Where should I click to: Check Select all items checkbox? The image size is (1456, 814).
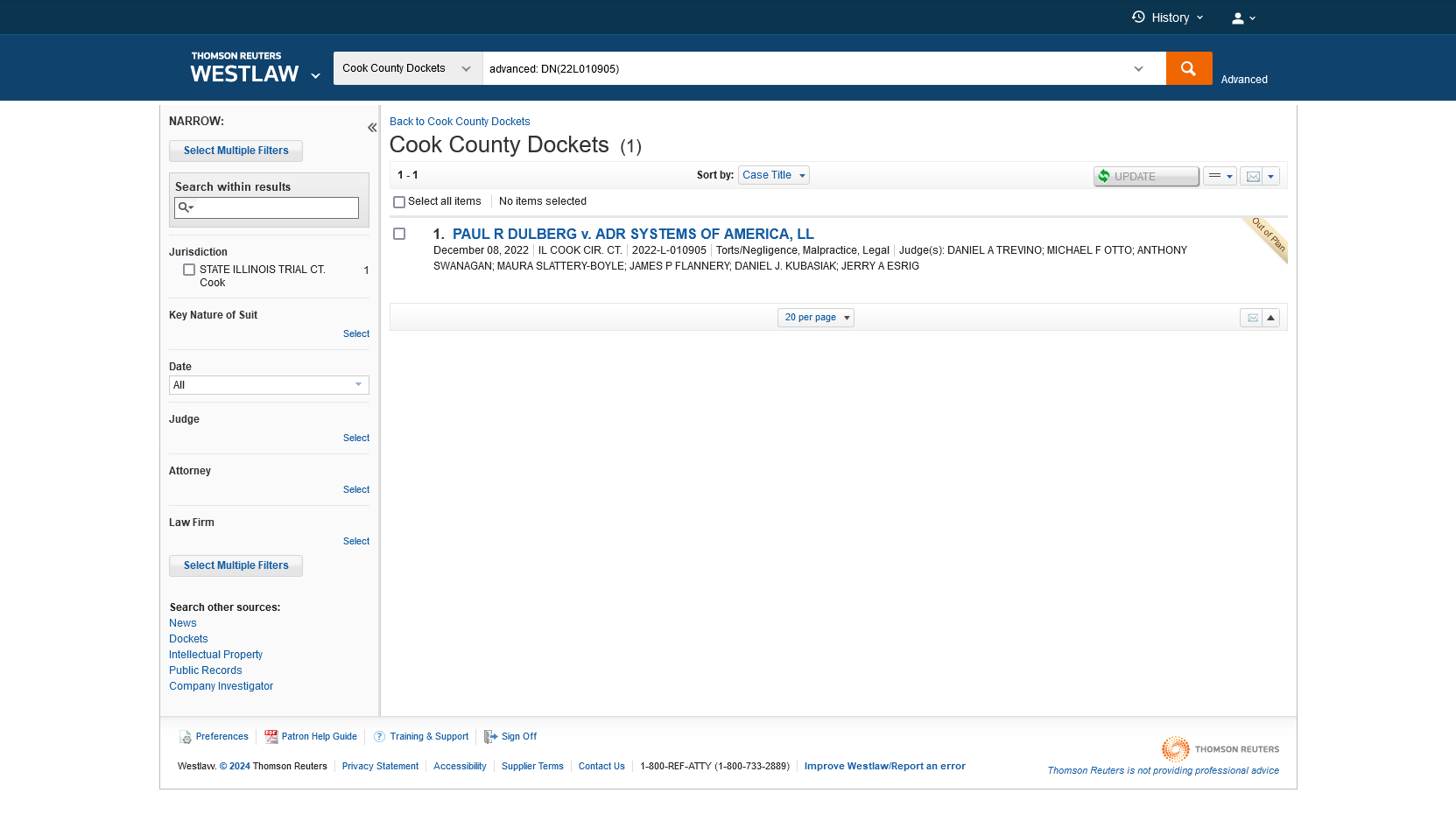[x=399, y=202]
